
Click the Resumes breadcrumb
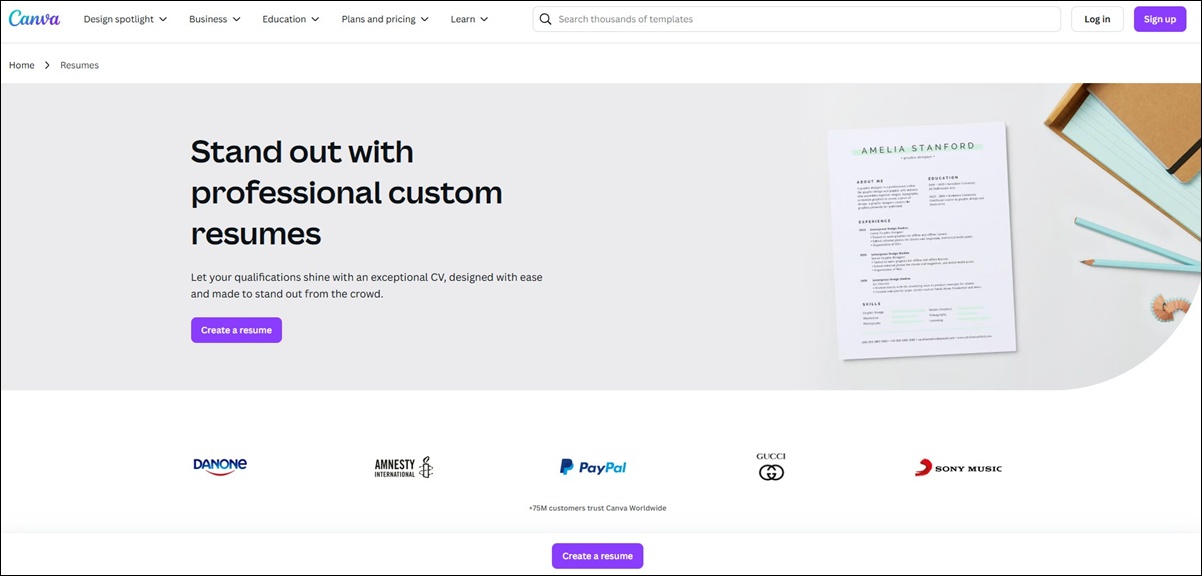point(79,65)
